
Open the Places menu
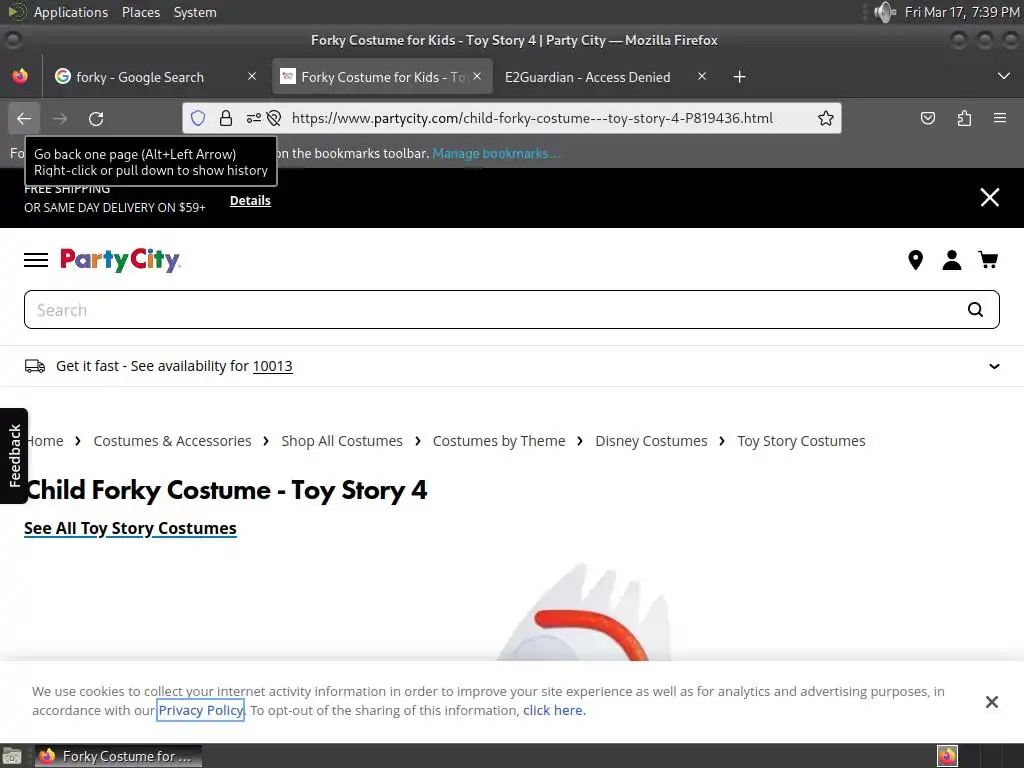[x=141, y=12]
